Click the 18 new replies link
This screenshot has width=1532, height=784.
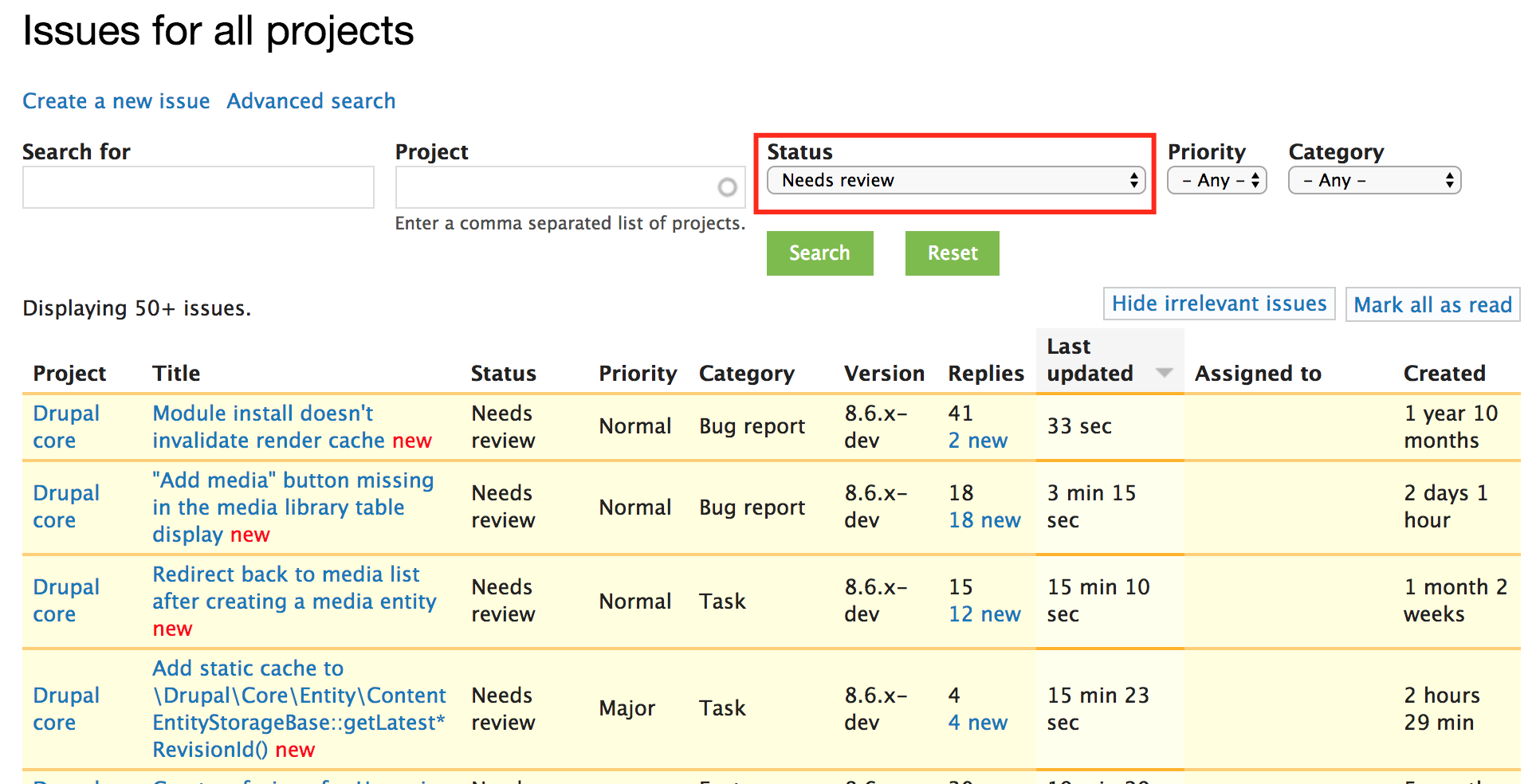click(x=984, y=520)
